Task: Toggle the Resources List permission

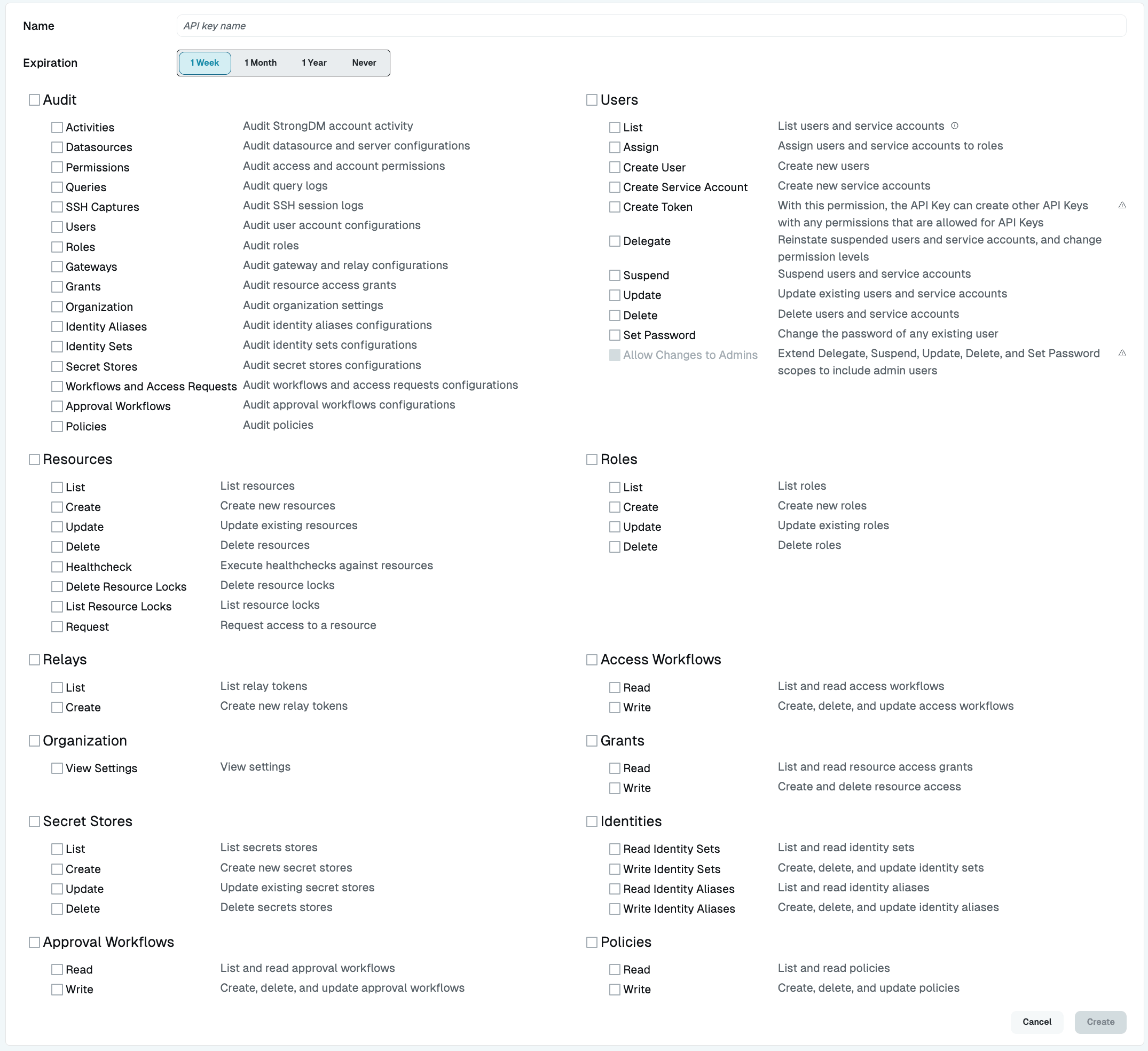Action: [x=58, y=487]
